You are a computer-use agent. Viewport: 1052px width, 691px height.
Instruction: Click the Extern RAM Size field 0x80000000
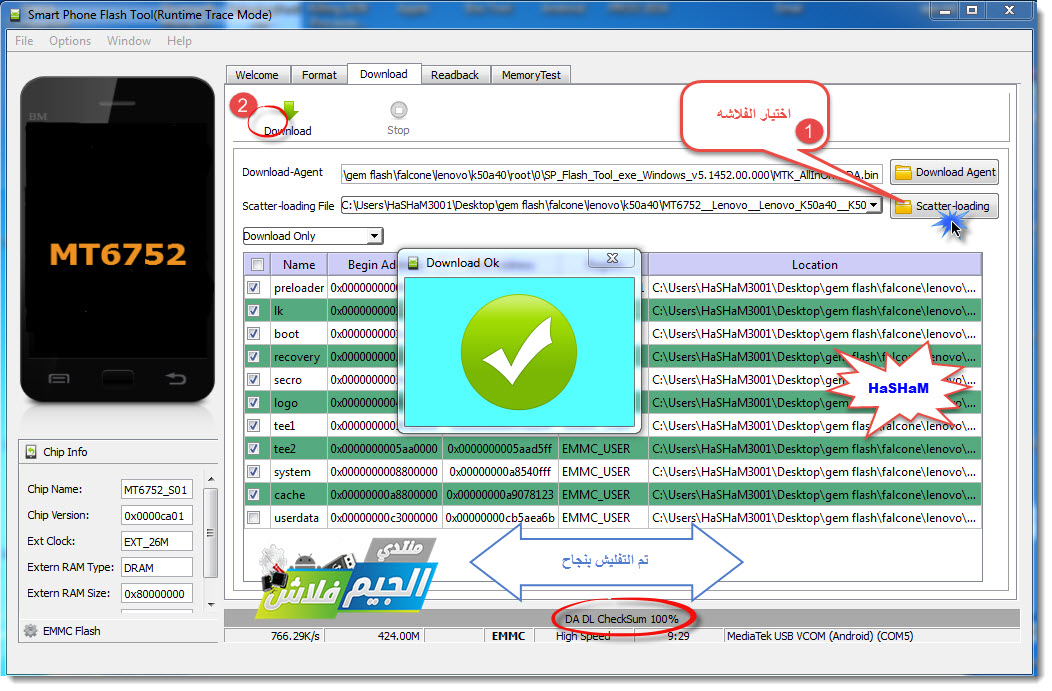(156, 594)
